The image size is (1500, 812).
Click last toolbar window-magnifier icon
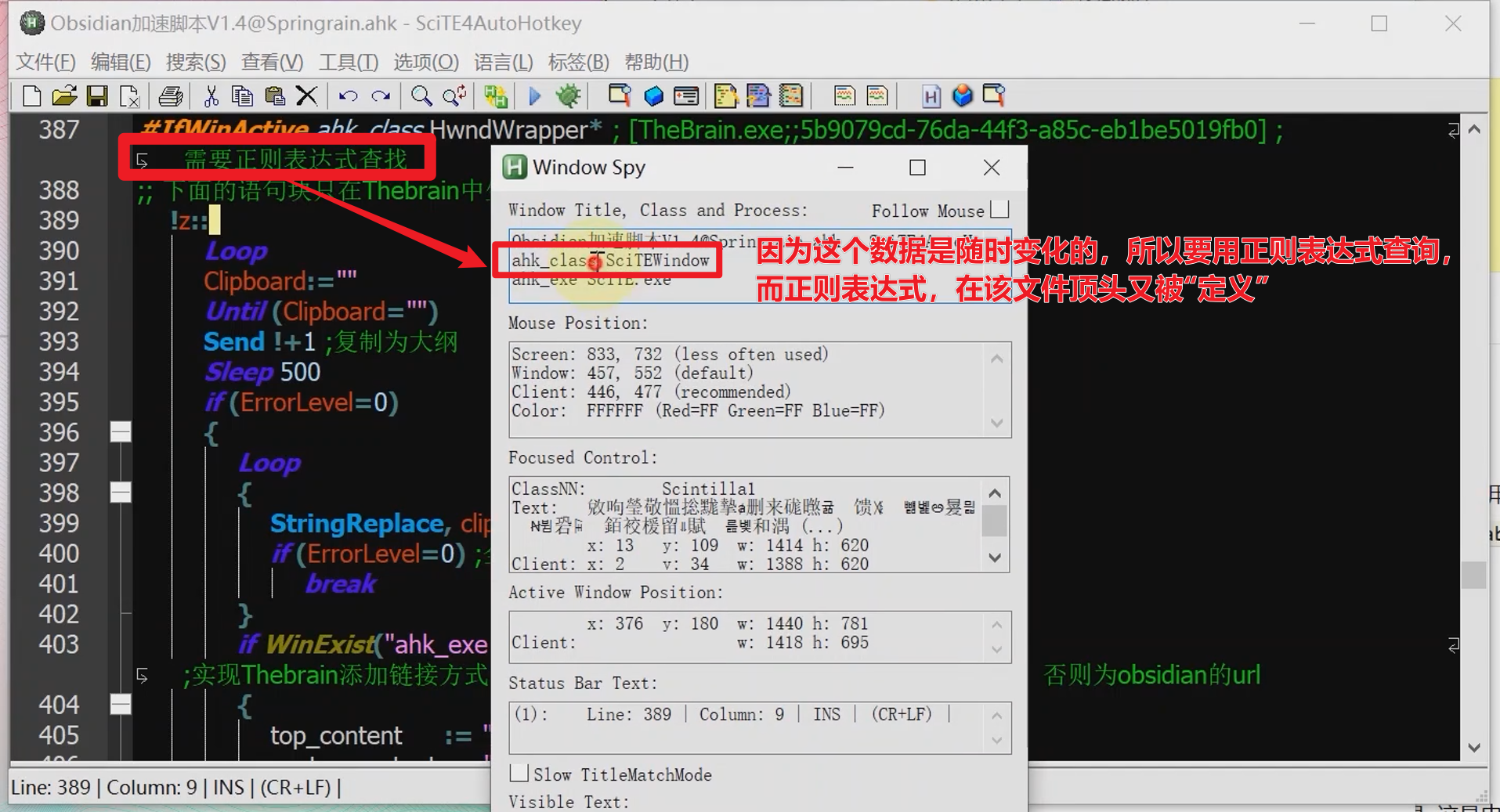pos(994,96)
